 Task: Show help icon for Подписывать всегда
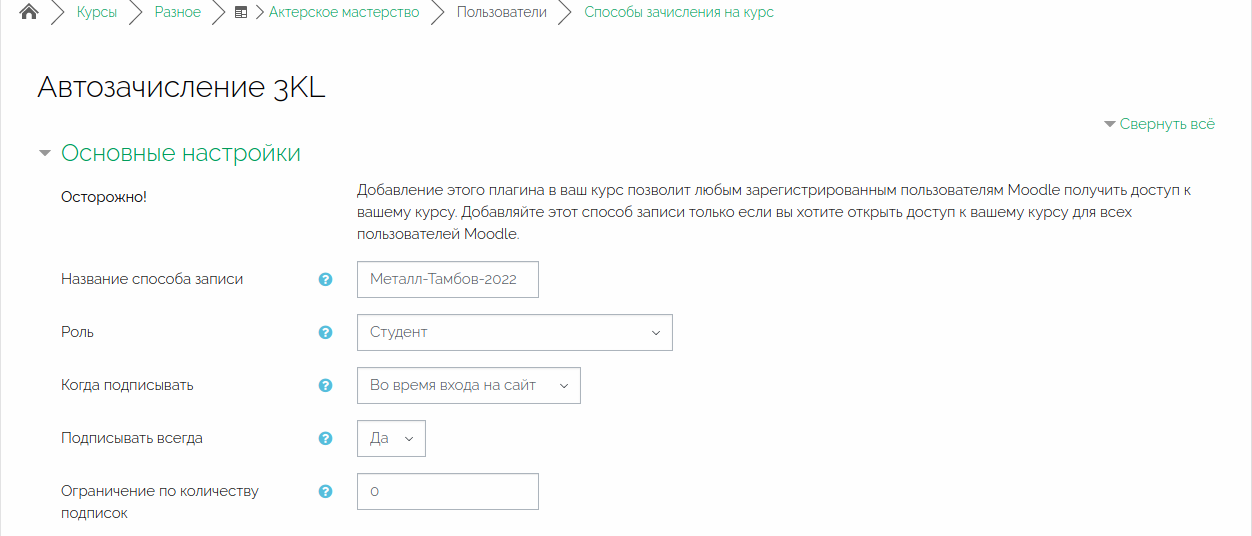325,438
